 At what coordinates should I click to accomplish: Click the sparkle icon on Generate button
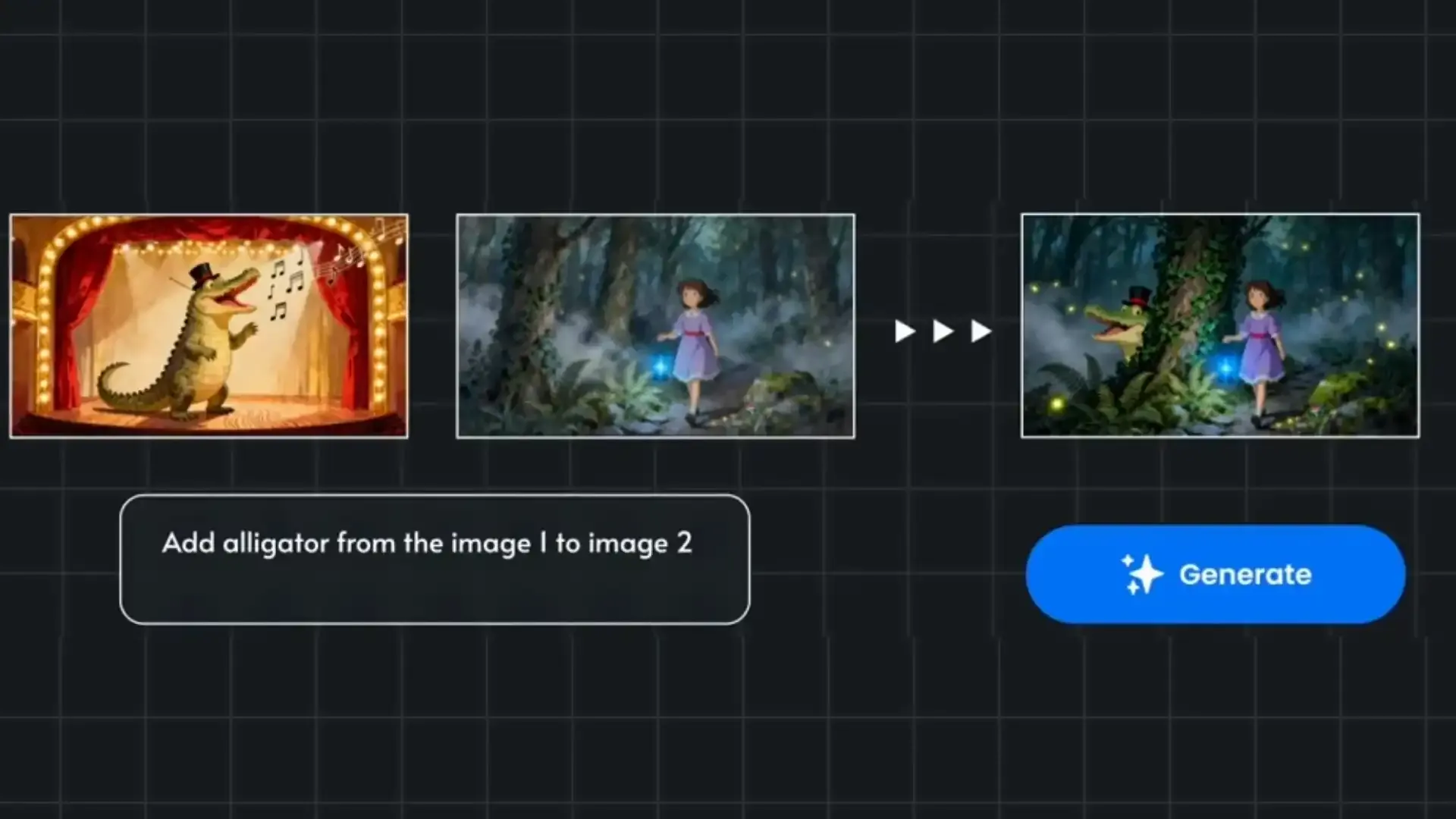pos(1142,574)
